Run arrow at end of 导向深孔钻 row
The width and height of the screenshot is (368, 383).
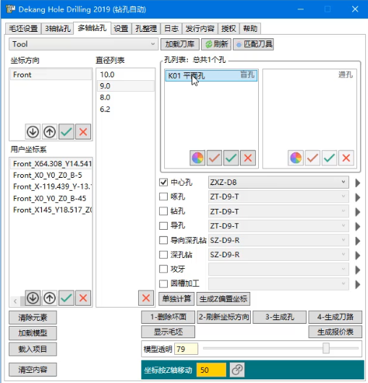point(358,241)
